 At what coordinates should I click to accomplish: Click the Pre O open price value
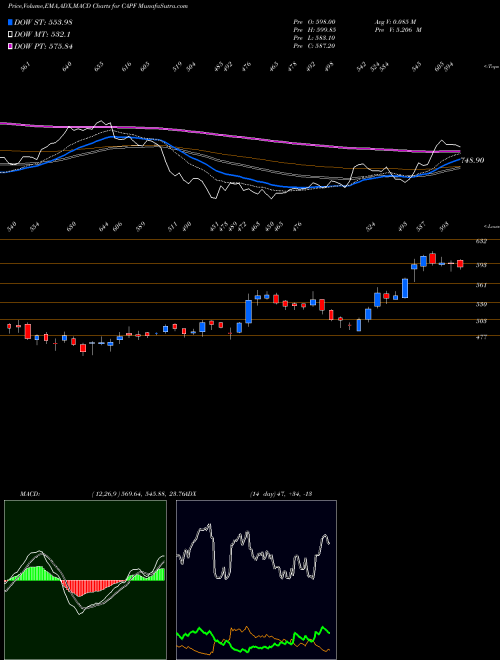(314, 21)
